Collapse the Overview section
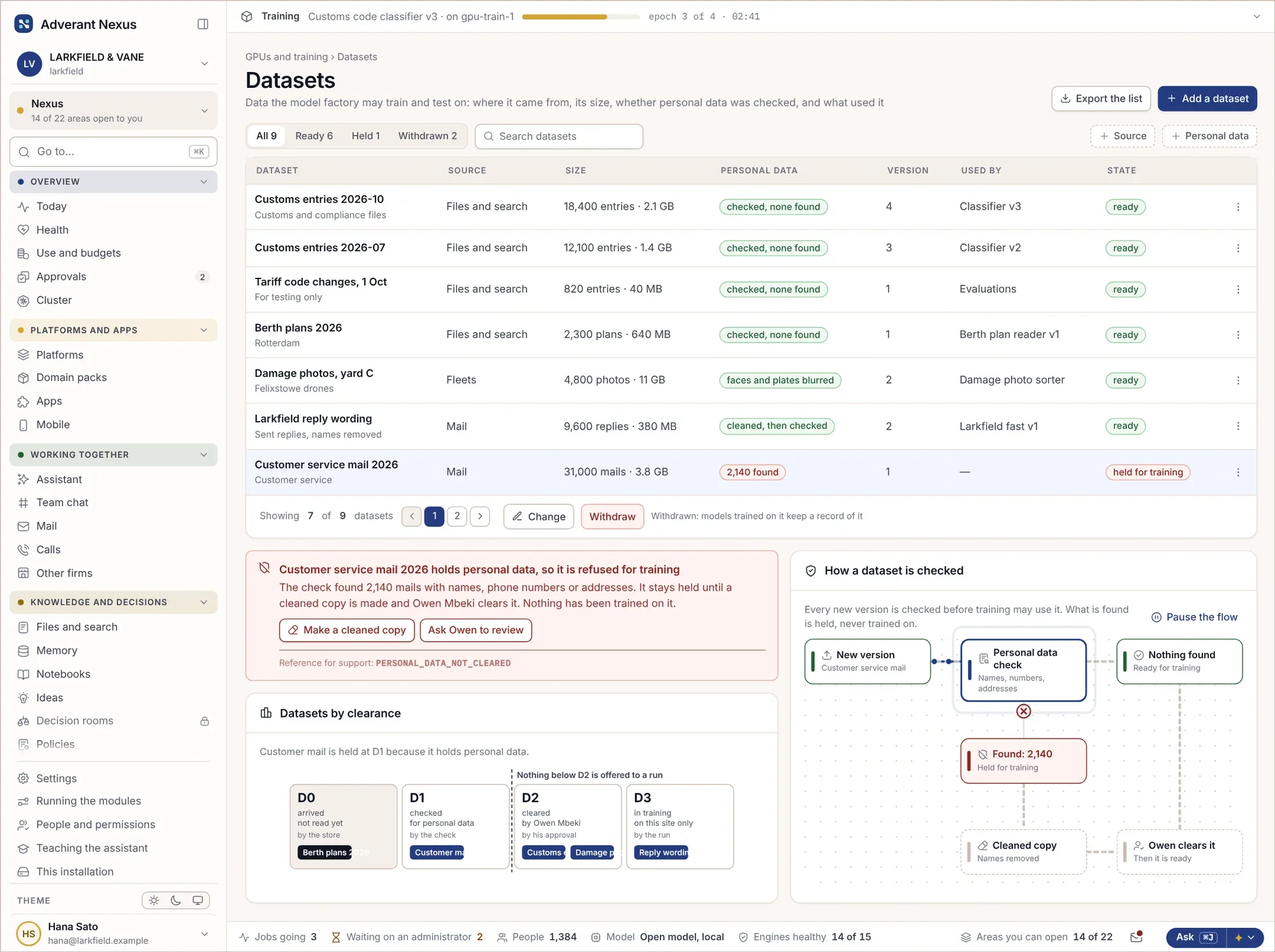The width and height of the screenshot is (1275, 952). point(113,182)
